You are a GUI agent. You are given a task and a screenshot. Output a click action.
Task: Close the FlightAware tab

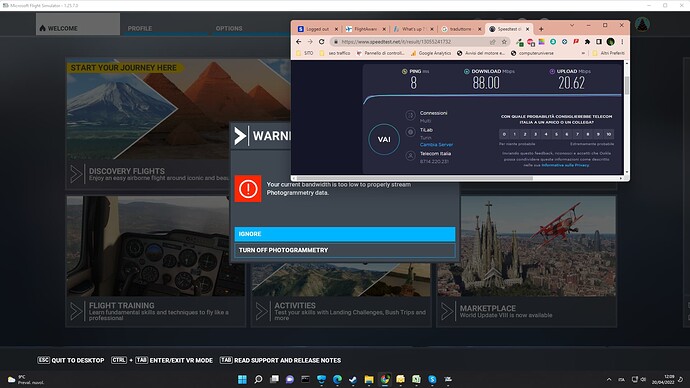[384, 29]
